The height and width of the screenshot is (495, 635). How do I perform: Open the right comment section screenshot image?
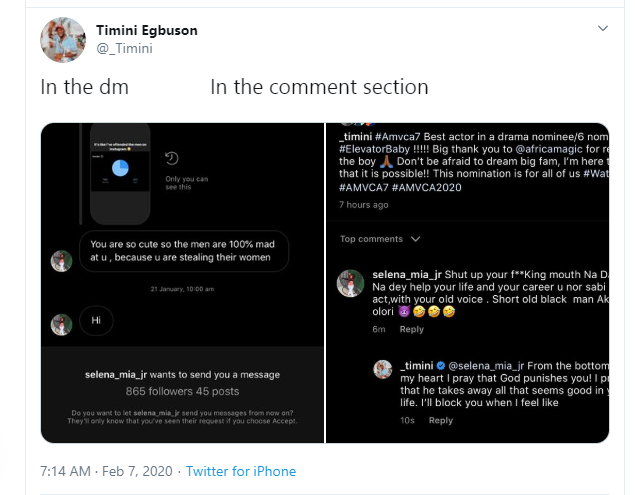[x=468, y=282]
